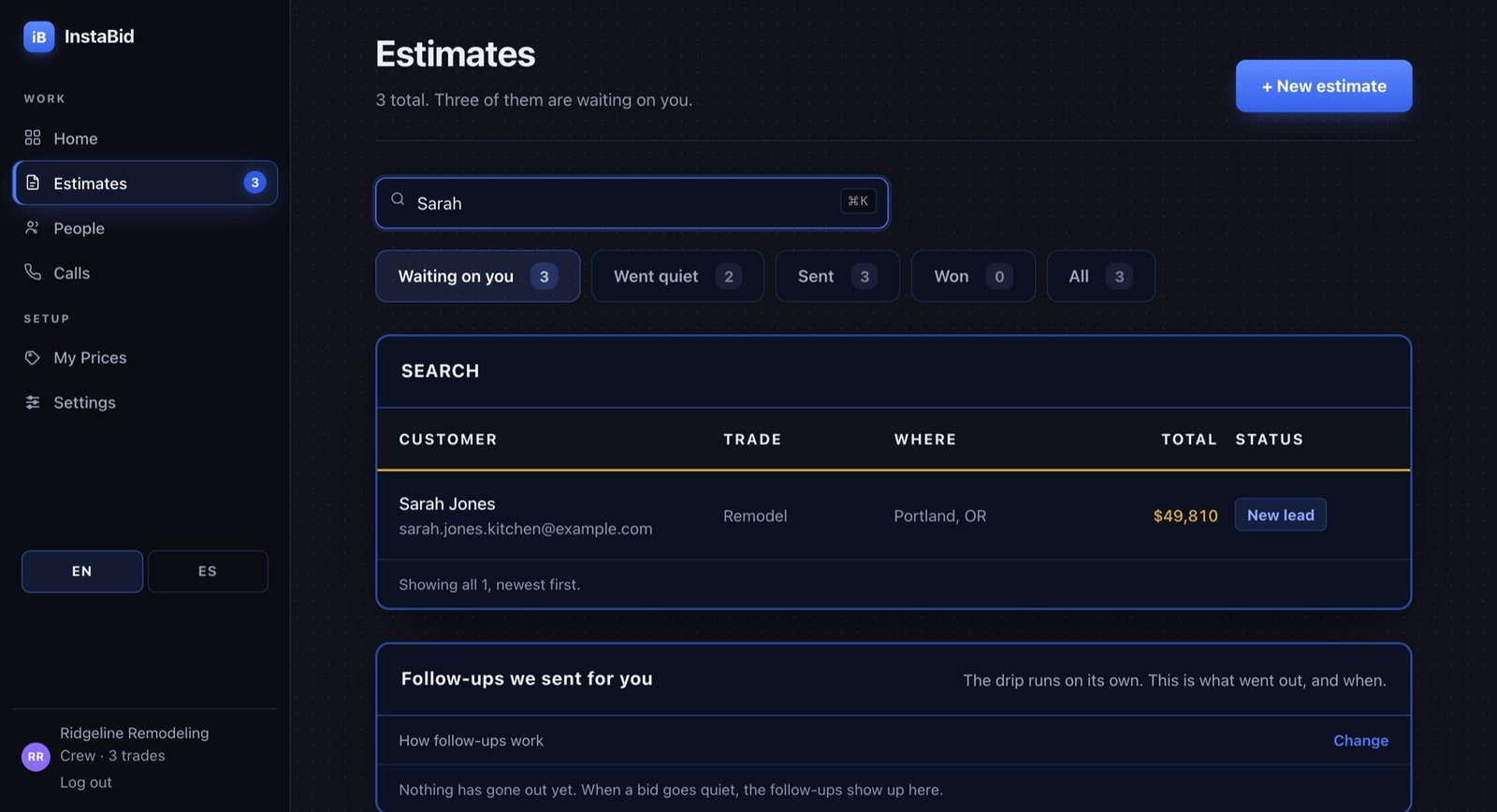Click the Calls phone icon
1497x812 pixels.
click(x=33, y=272)
